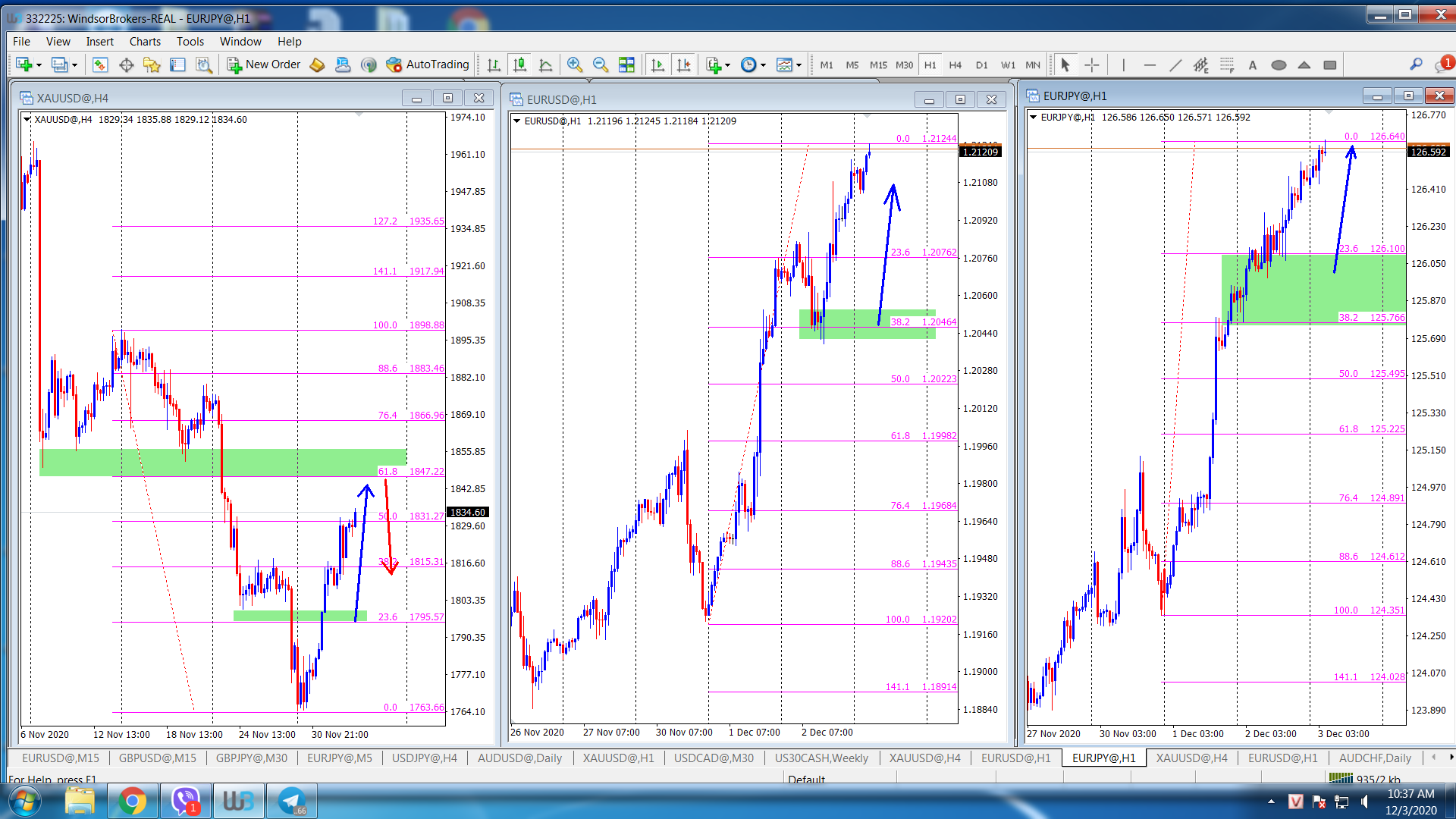Switch to the GBPUSD@,M15 chart tab
Image resolution: width=1456 pixels, height=819 pixels.
click(158, 758)
